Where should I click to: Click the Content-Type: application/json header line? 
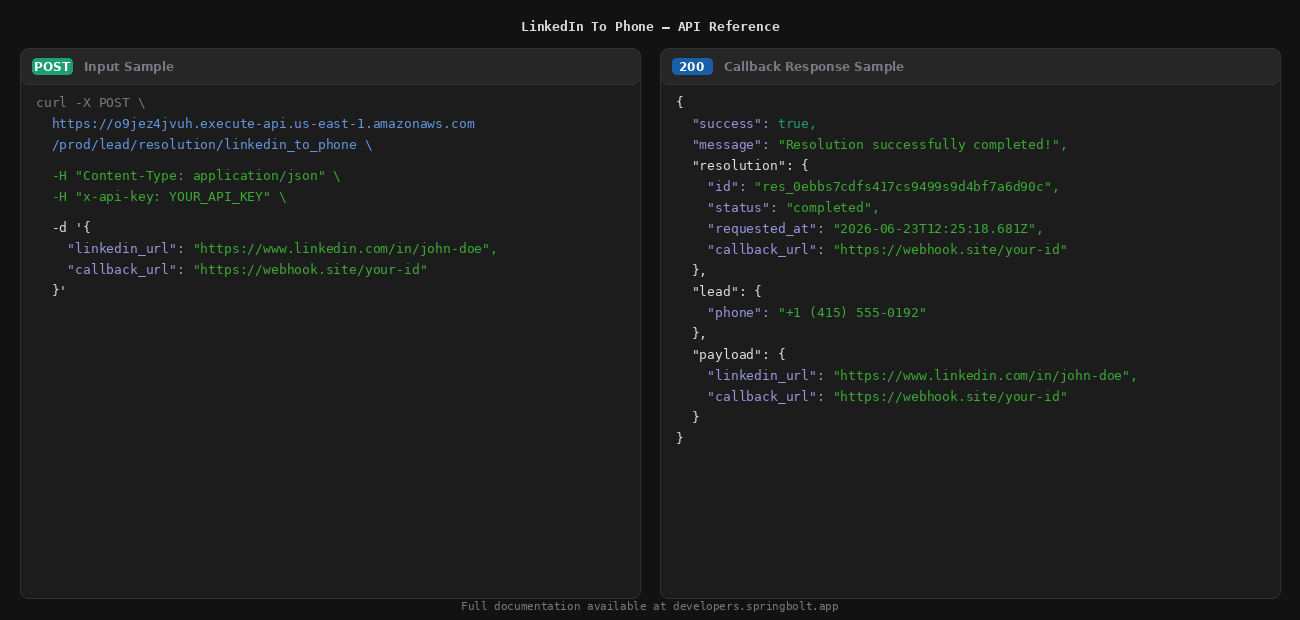click(x=196, y=176)
